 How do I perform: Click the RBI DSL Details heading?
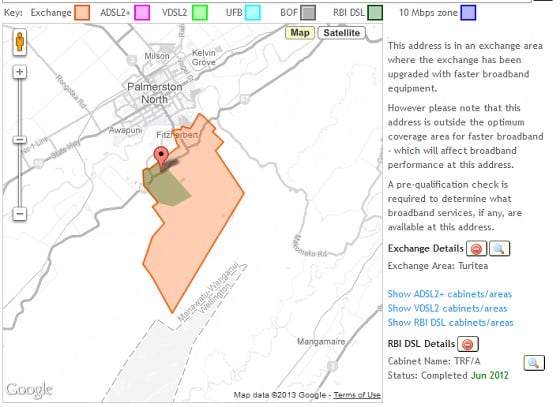[x=421, y=344]
